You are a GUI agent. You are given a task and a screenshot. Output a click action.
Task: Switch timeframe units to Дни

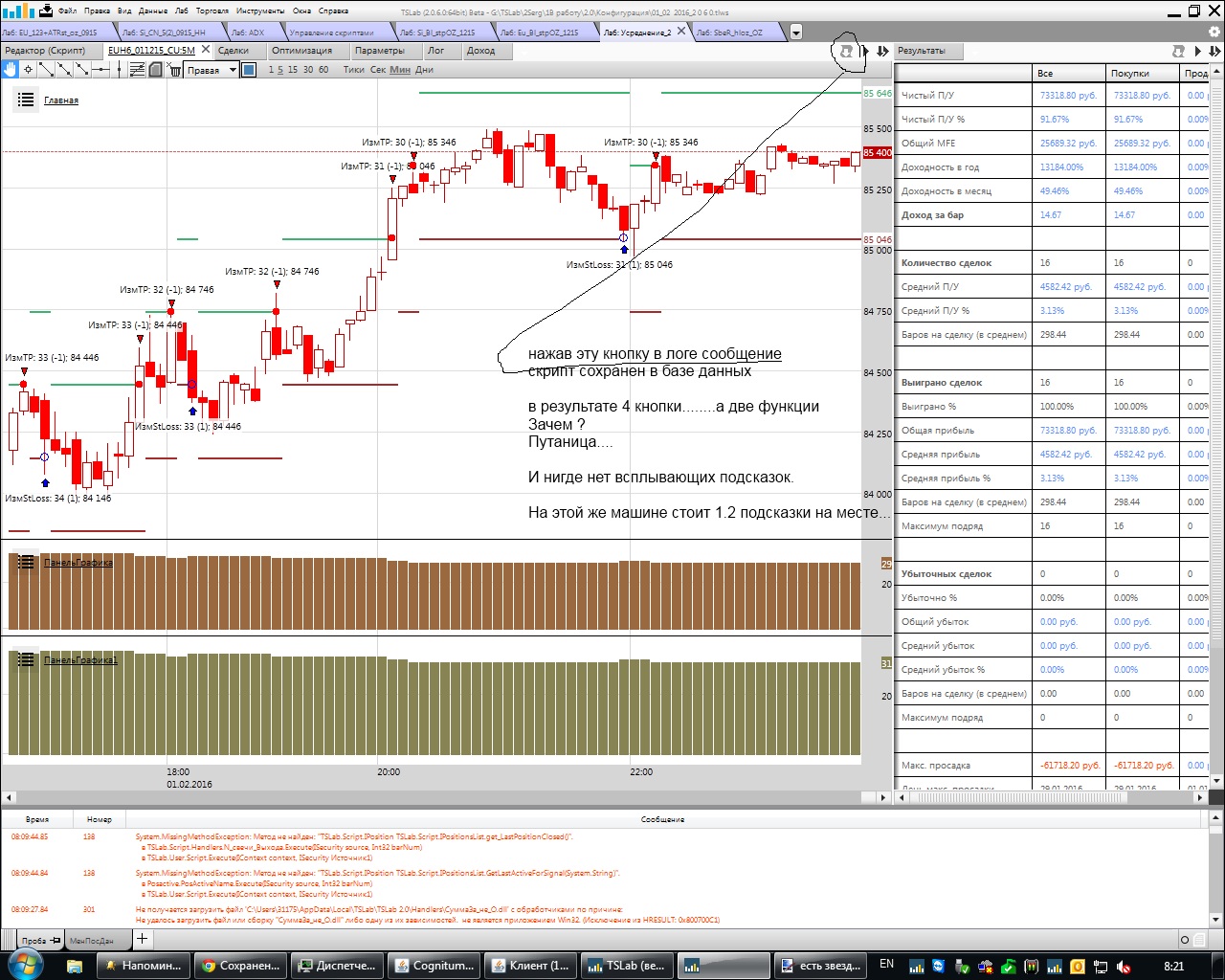tap(424, 69)
